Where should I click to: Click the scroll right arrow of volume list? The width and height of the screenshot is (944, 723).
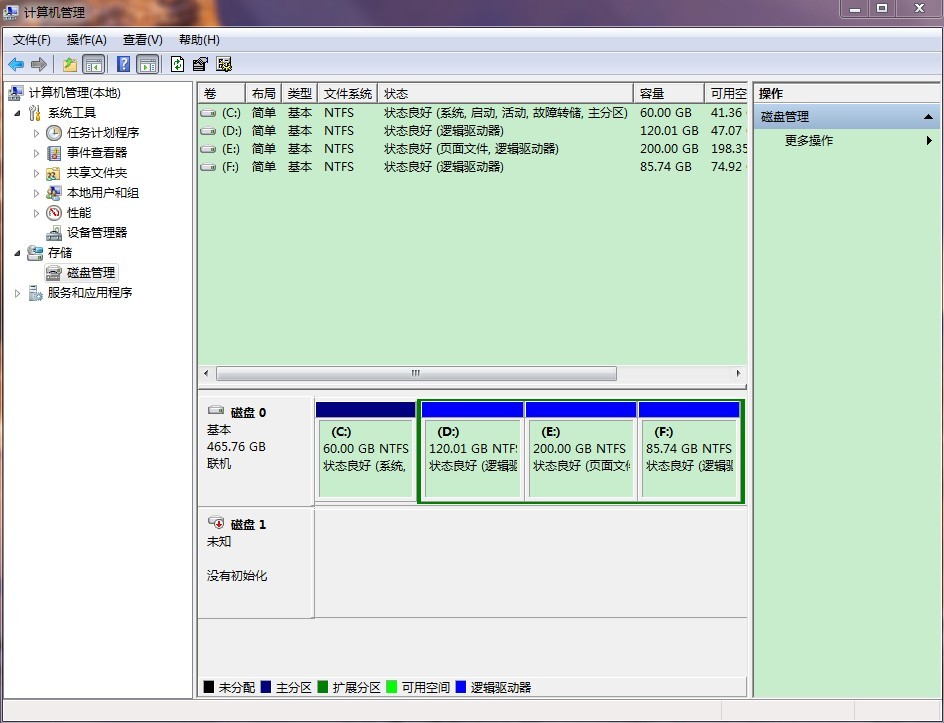(739, 373)
